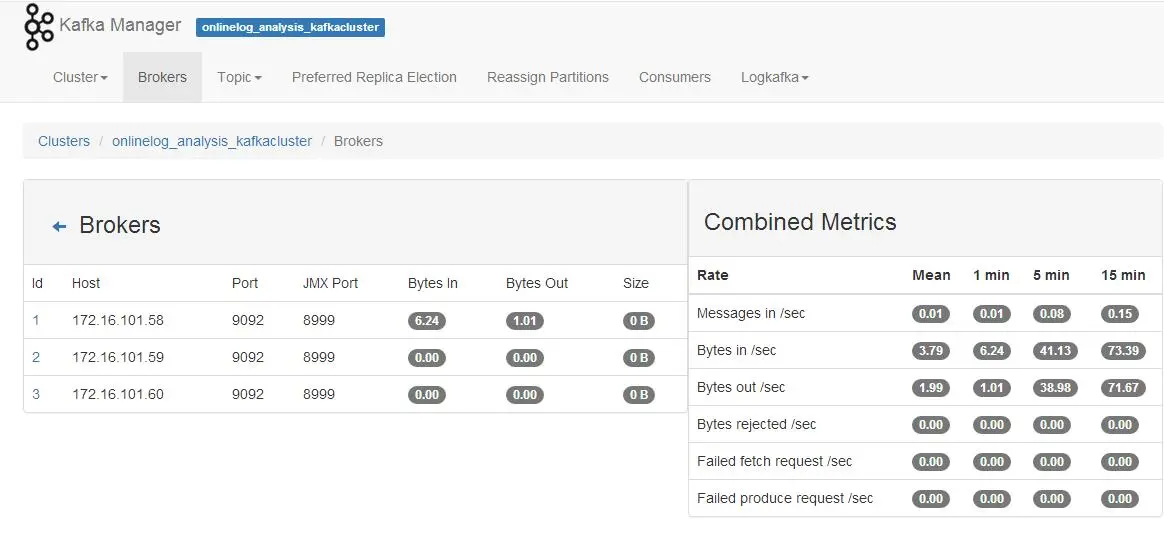
Task: Click the 0.15 messages 15 min value
Action: pyautogui.click(x=1119, y=313)
